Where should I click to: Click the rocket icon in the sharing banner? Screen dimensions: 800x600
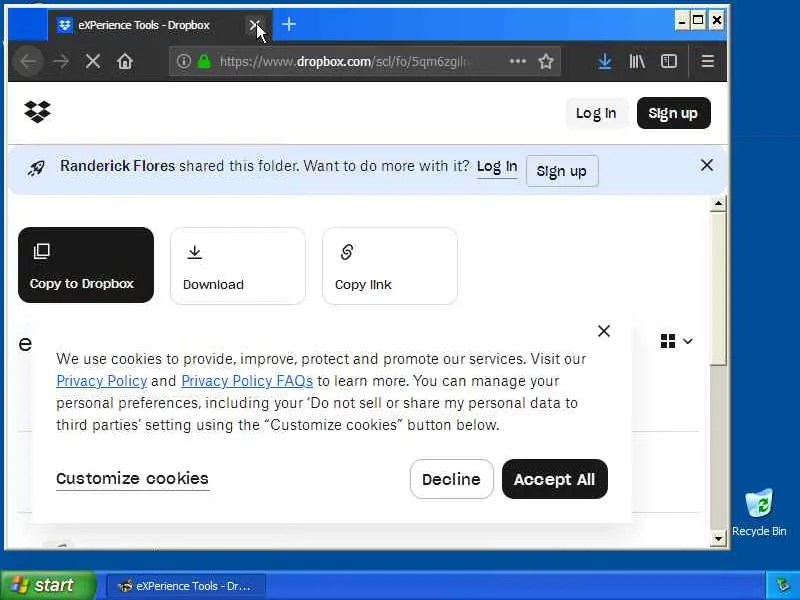pyautogui.click(x=36, y=167)
